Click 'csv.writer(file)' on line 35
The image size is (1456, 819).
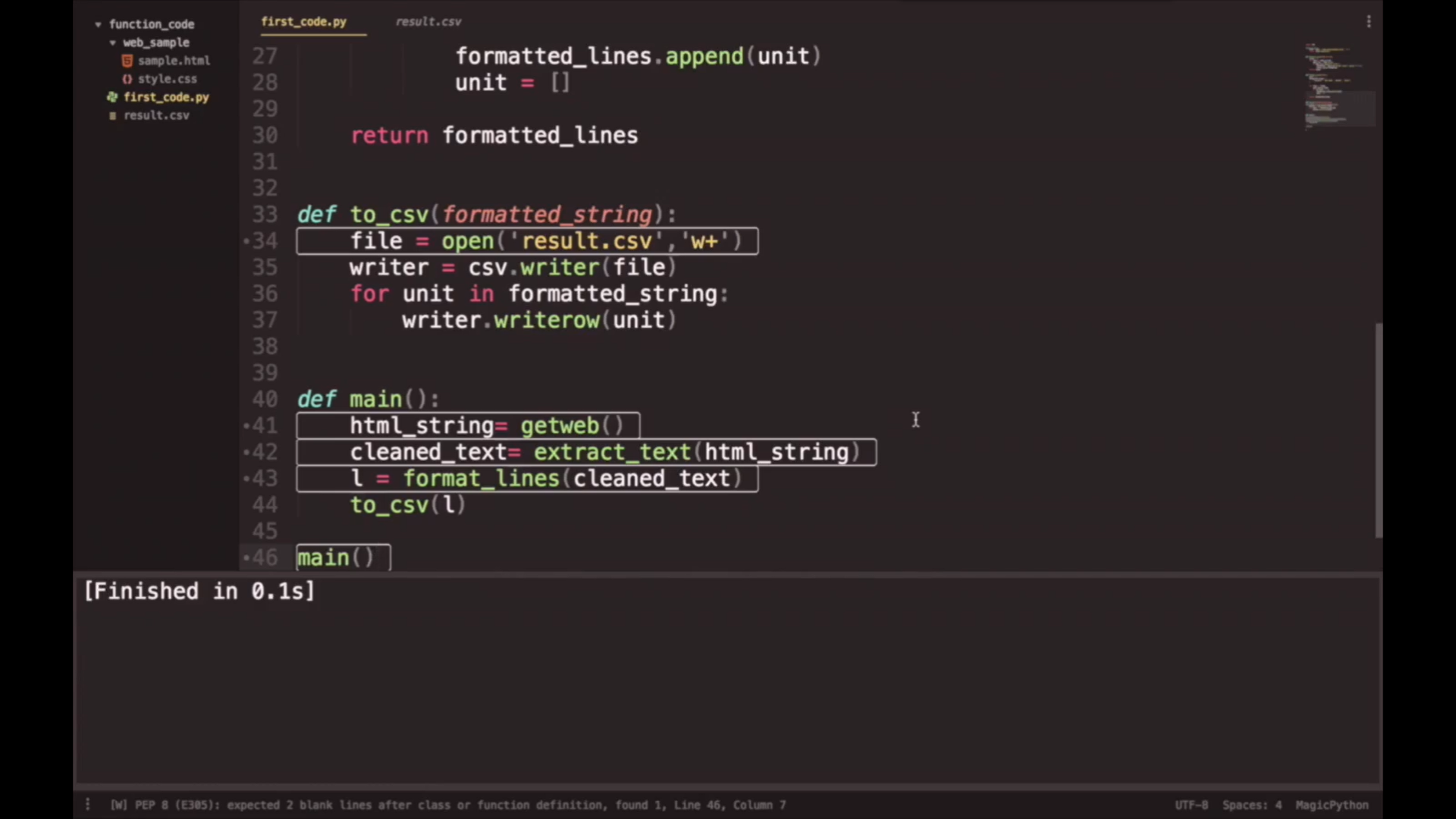(571, 268)
